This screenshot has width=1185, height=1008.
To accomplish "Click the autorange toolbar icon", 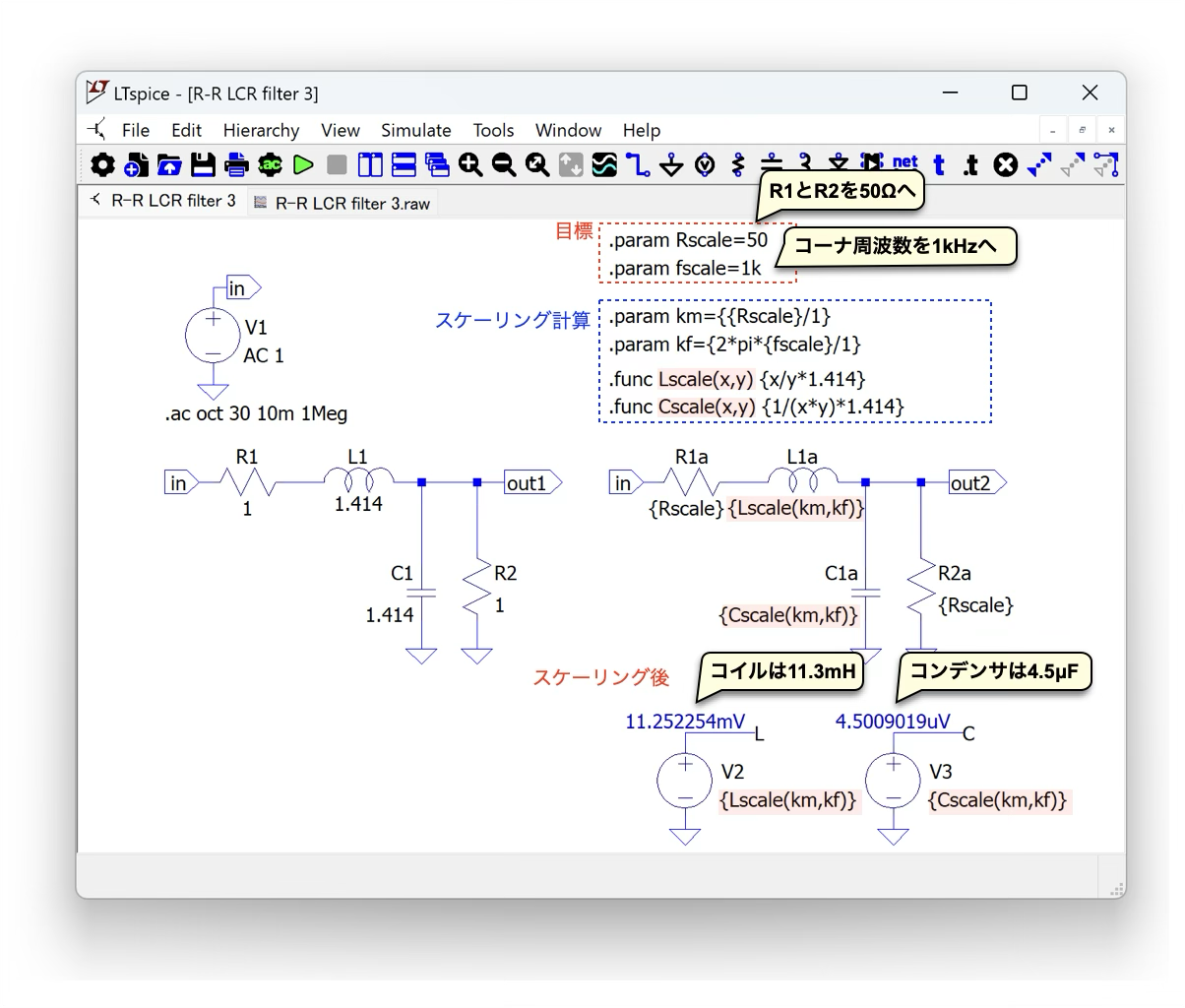I will coord(571,165).
